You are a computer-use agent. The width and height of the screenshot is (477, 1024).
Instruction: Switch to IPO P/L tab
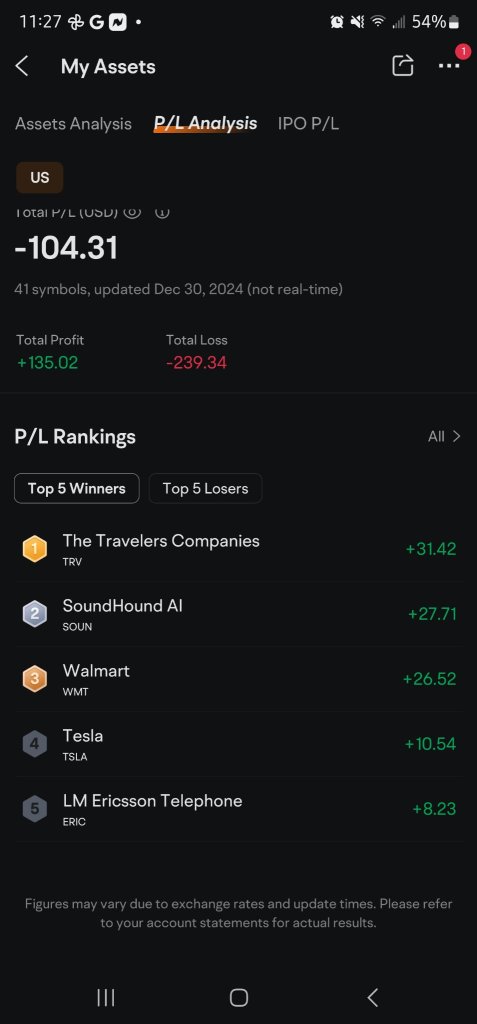308,123
